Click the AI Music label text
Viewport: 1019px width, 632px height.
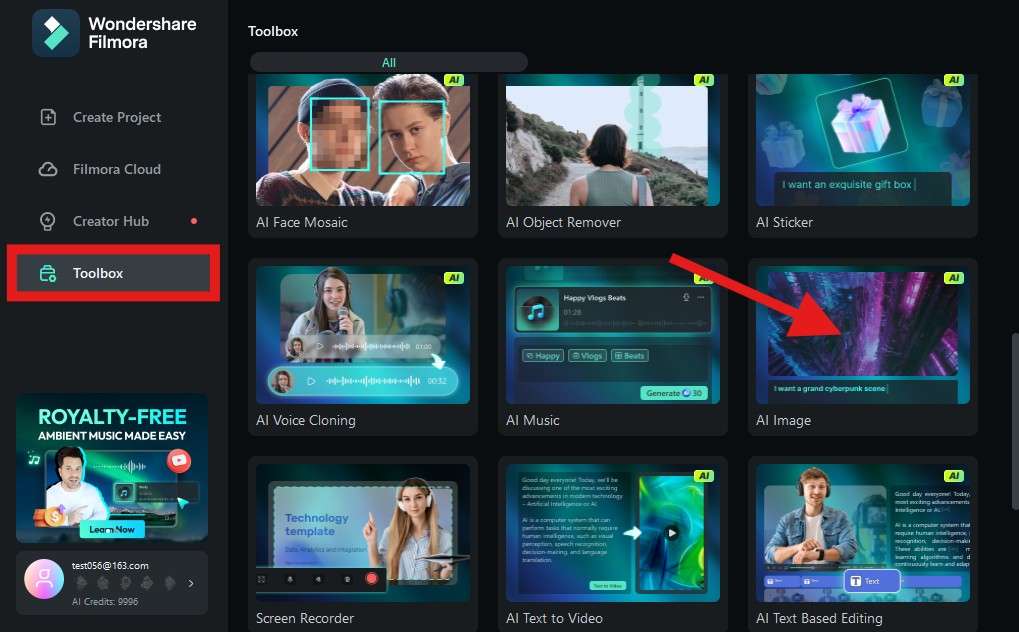[x=532, y=421]
